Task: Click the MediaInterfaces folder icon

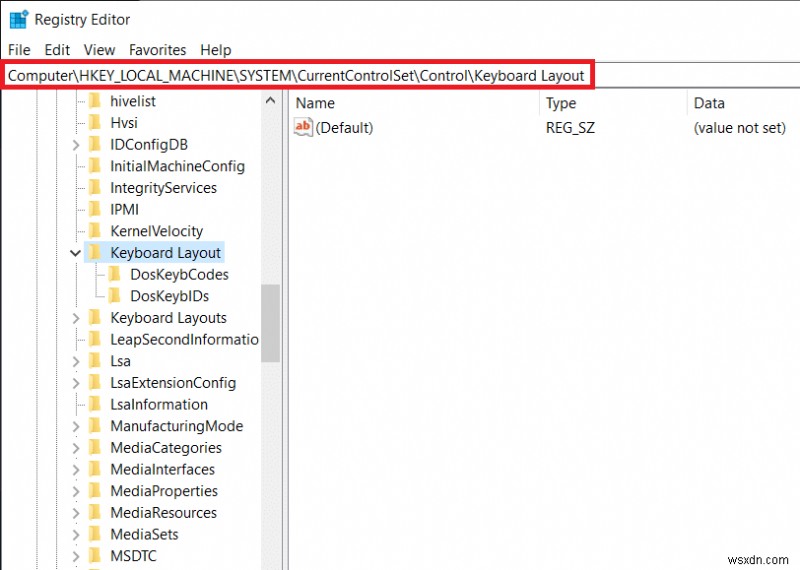Action: click(95, 469)
